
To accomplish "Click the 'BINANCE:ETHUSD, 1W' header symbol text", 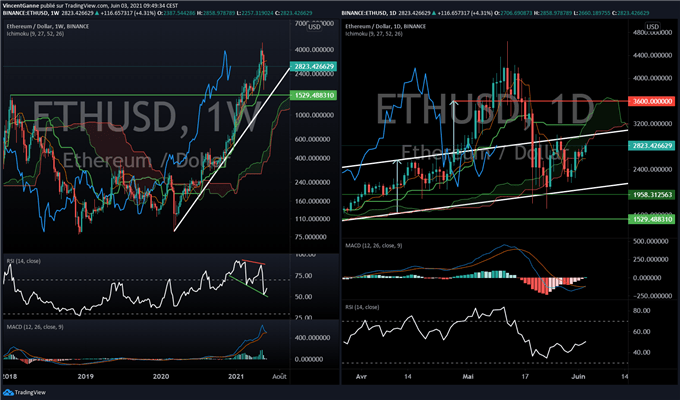I will click(x=31, y=13).
